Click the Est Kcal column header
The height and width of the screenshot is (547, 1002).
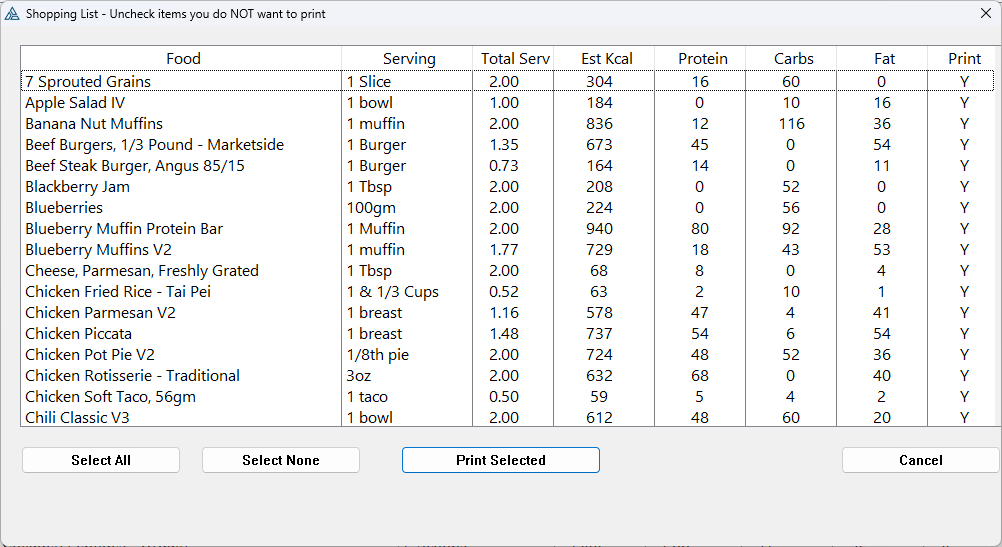coord(606,59)
